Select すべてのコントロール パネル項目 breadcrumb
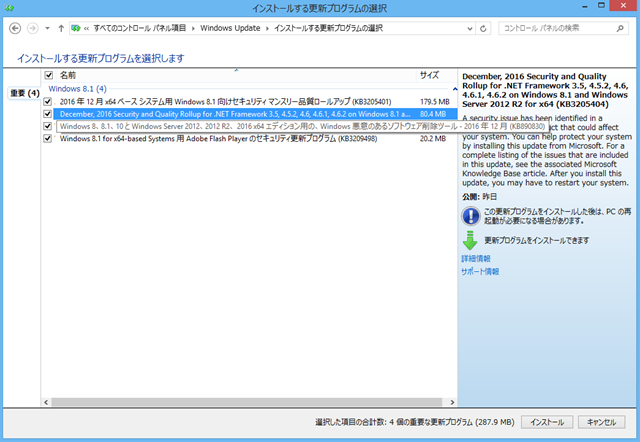This screenshot has width=640, height=442. [140, 28]
